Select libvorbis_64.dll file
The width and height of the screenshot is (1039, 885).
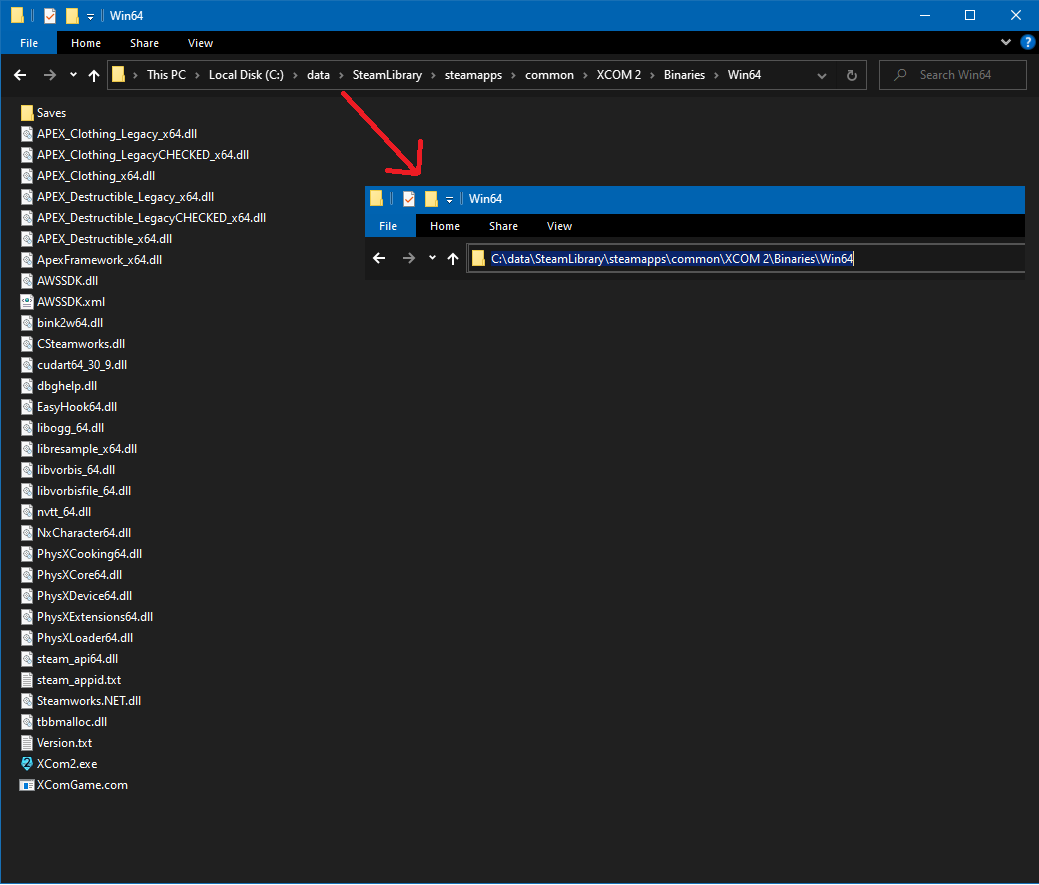coord(68,470)
